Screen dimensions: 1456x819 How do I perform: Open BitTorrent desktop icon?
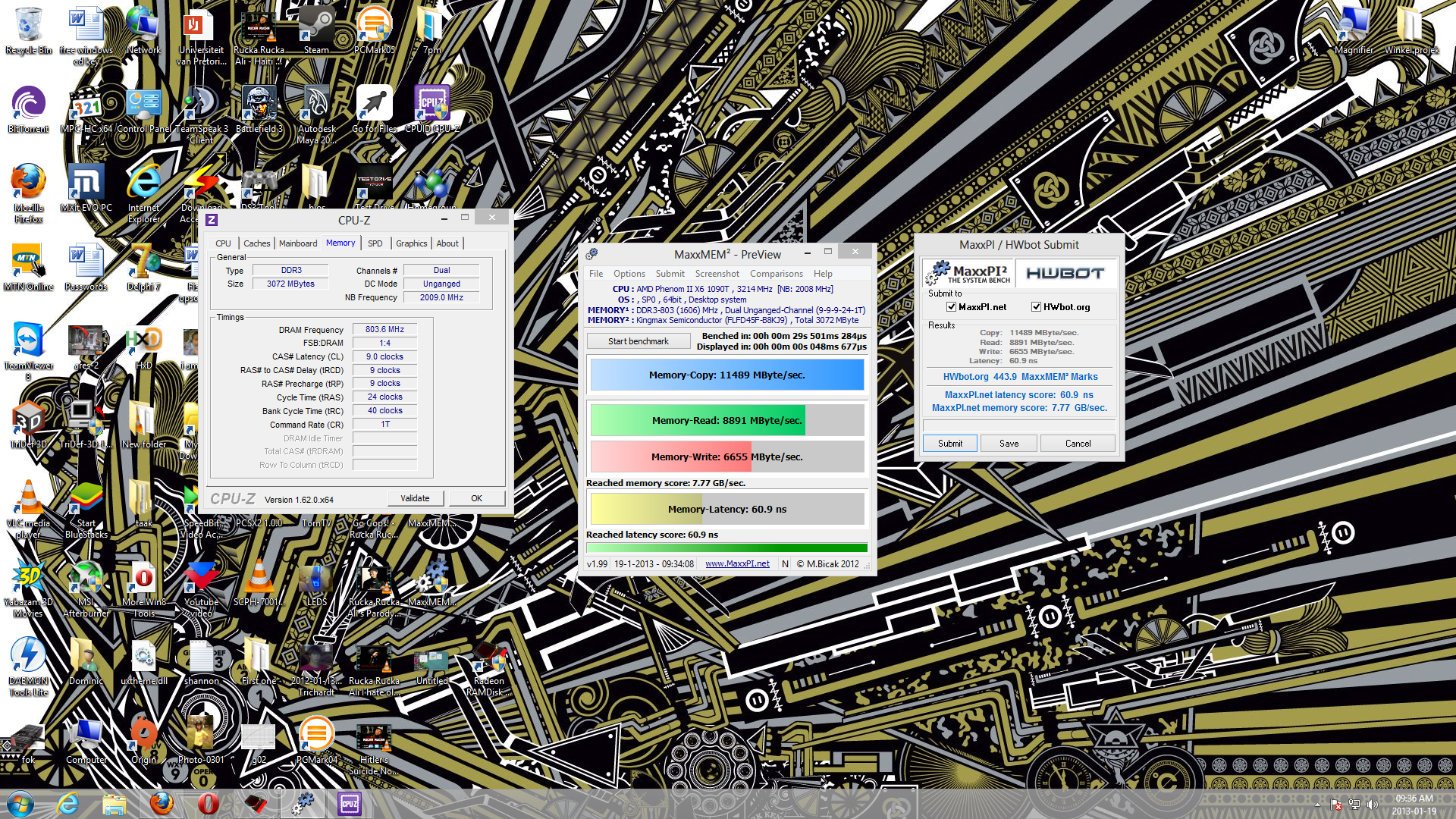[x=29, y=109]
